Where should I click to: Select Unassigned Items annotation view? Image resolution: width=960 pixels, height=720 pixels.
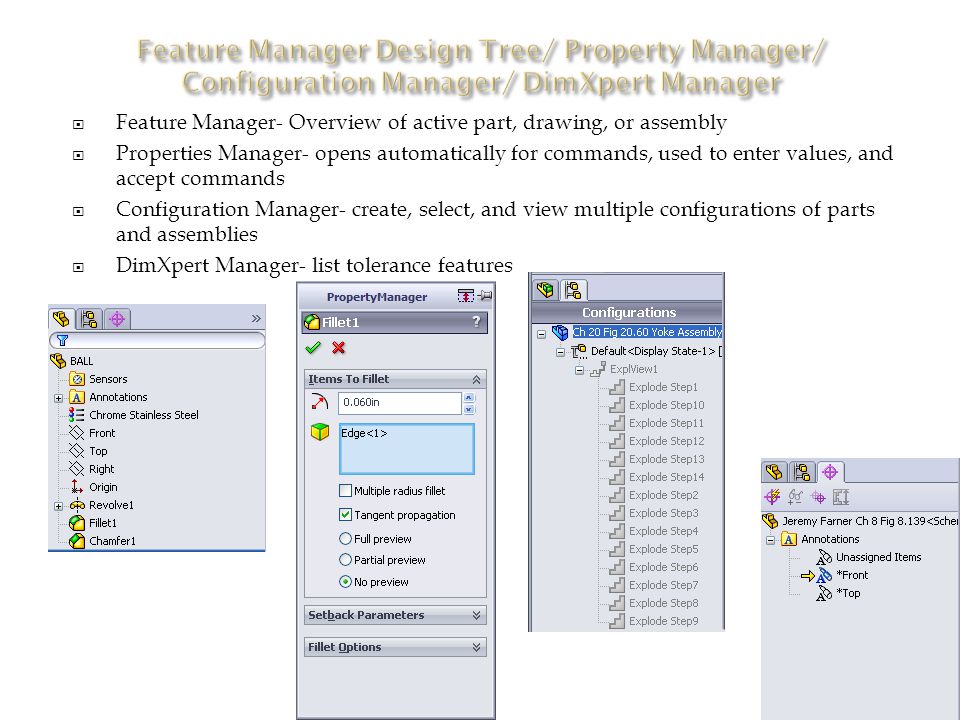click(x=878, y=557)
